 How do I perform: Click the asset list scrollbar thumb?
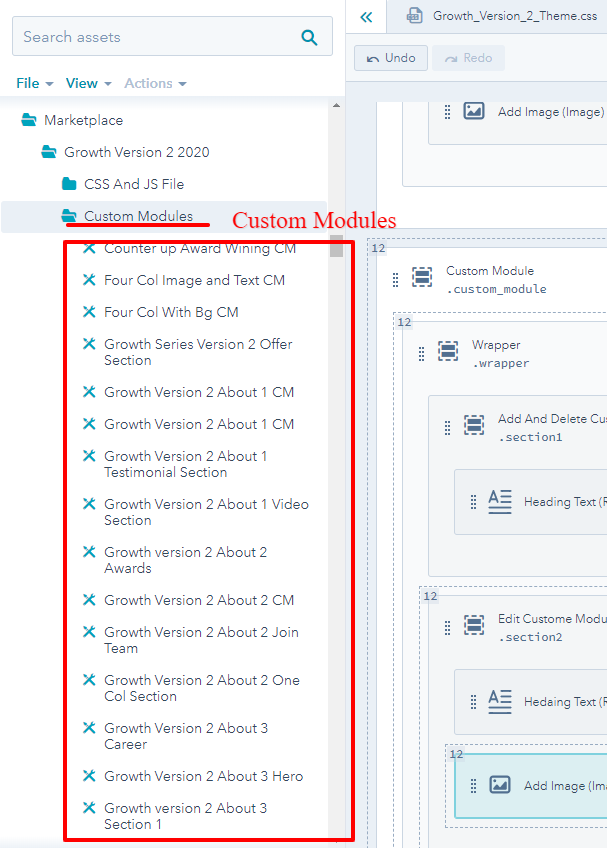coord(337,246)
